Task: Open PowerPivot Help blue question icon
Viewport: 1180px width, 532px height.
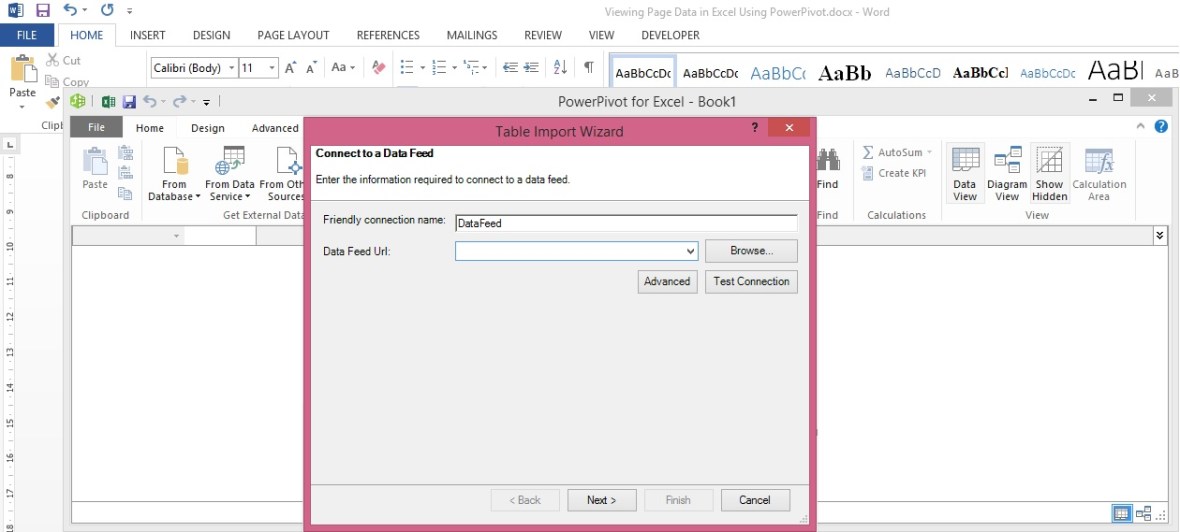Action: click(1161, 126)
